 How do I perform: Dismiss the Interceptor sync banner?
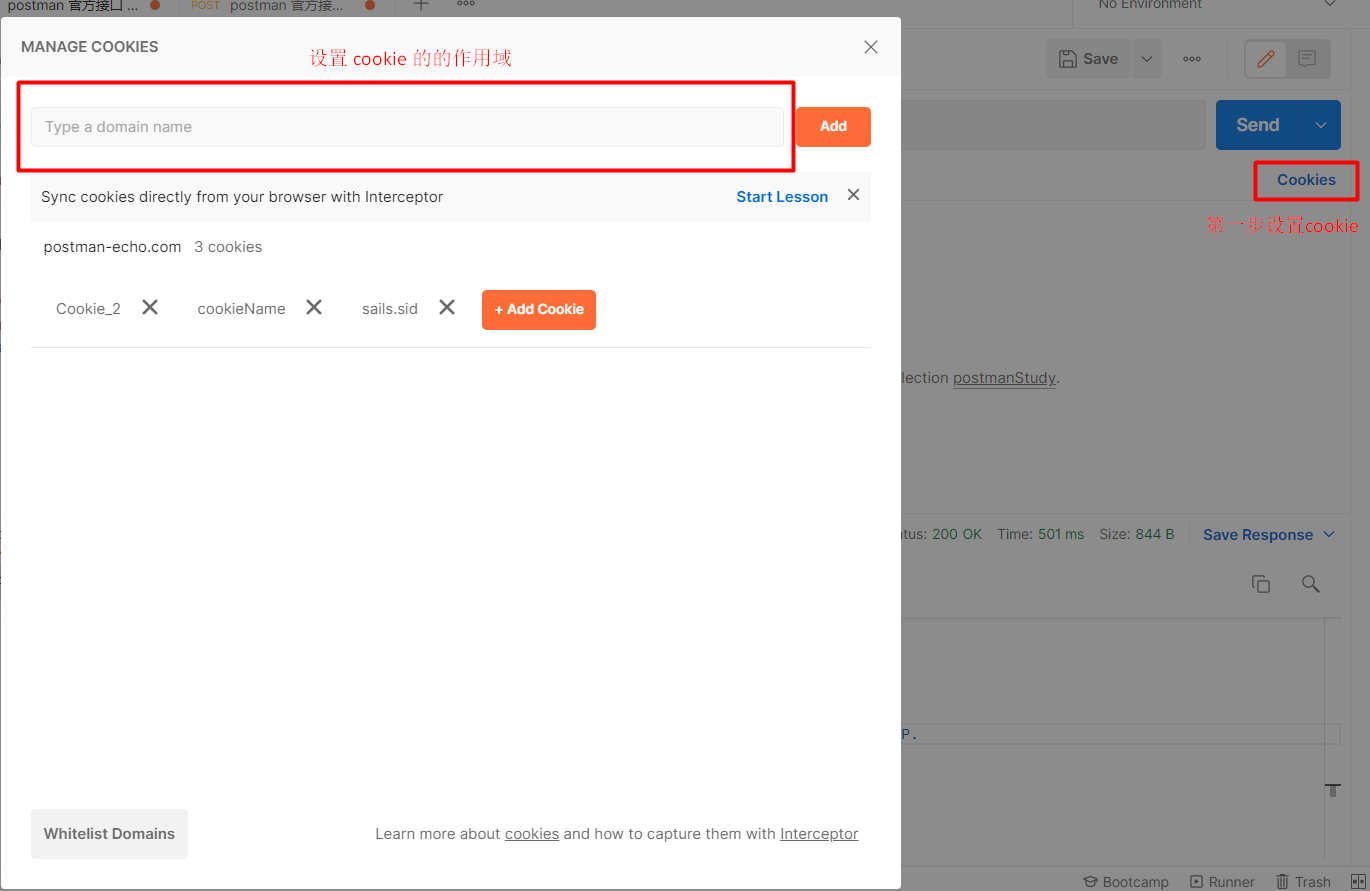coord(853,195)
